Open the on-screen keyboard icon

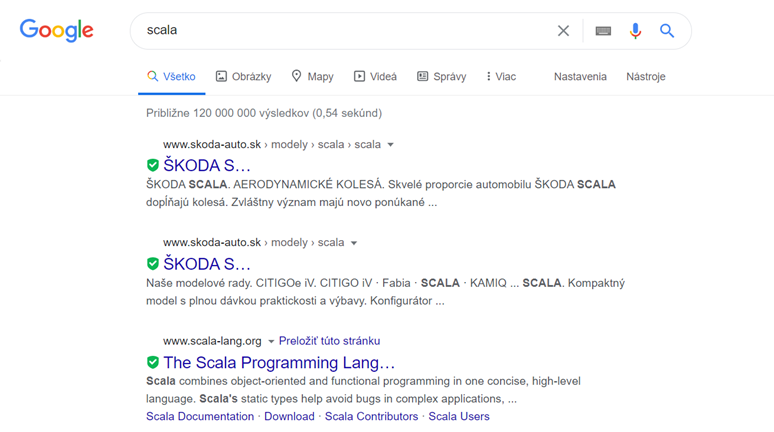(x=603, y=31)
